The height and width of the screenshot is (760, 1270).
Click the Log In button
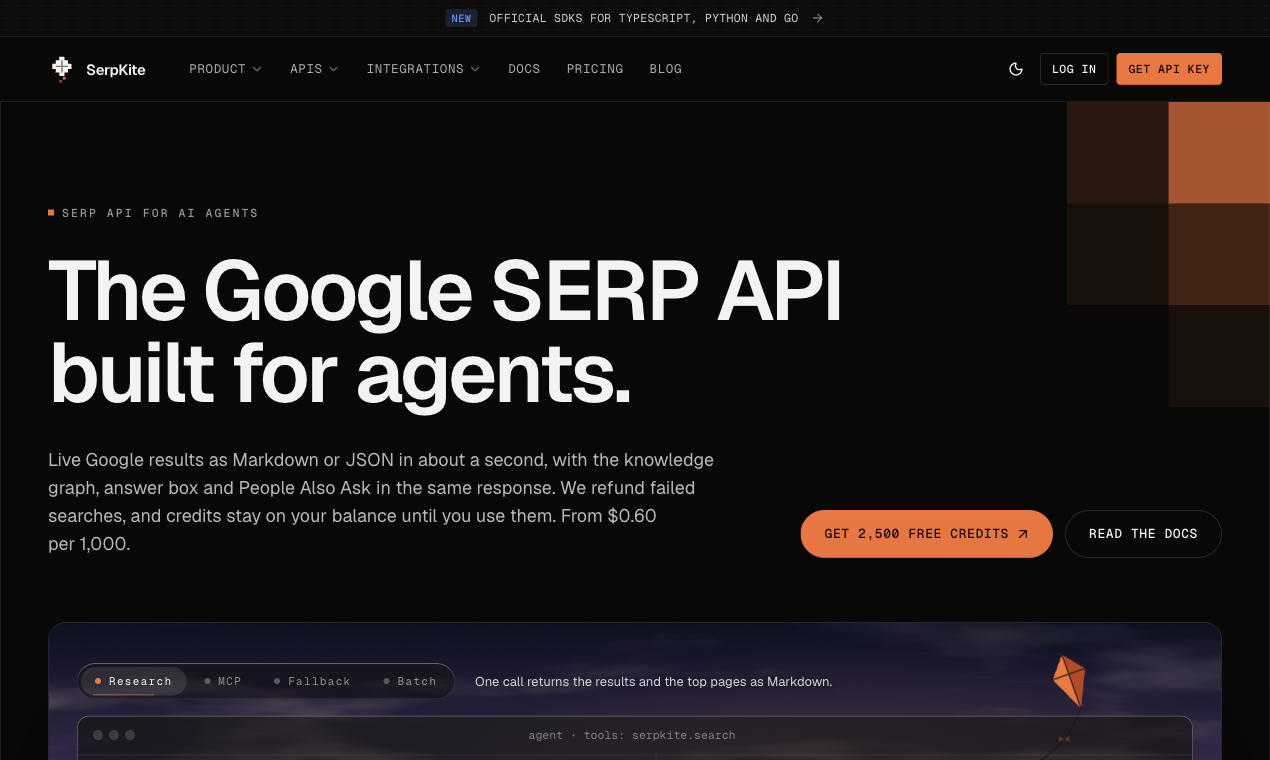pyautogui.click(x=1074, y=69)
